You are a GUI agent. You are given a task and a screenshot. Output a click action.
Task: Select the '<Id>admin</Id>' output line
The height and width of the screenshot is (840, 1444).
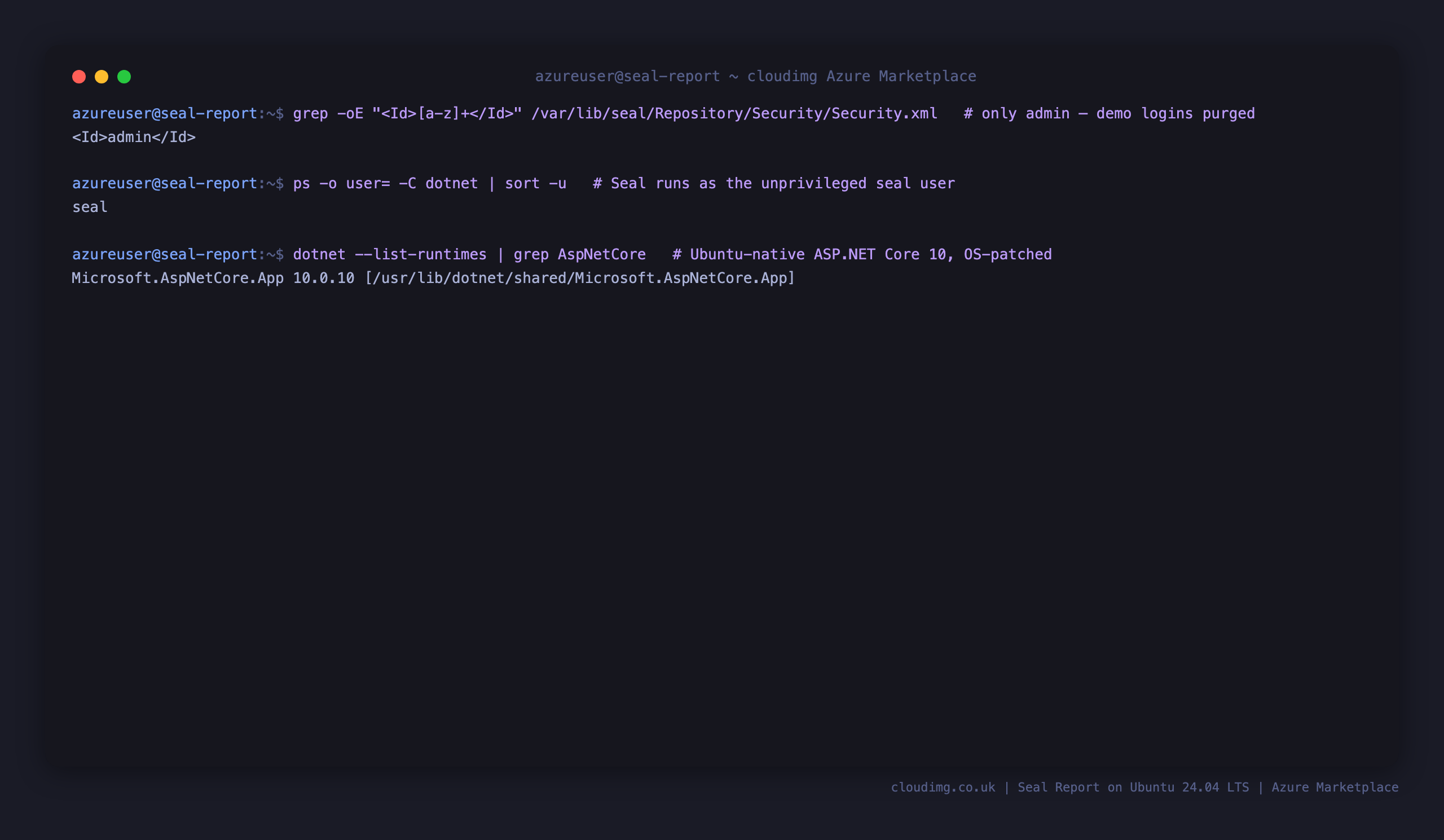pyautogui.click(x=134, y=137)
